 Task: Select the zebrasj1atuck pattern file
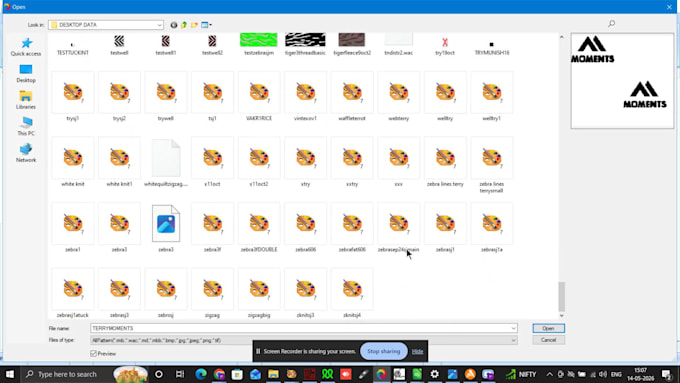[73, 293]
